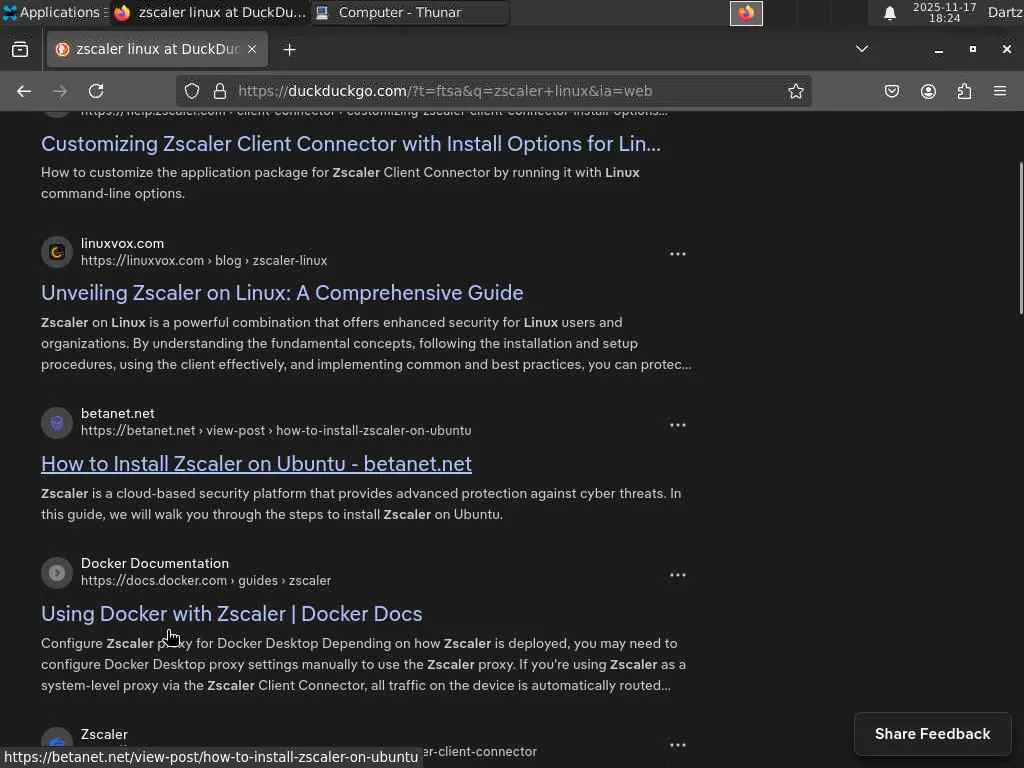Switch to Computer - Thunar taskbar window
The height and width of the screenshot is (768, 1024).
(x=410, y=12)
